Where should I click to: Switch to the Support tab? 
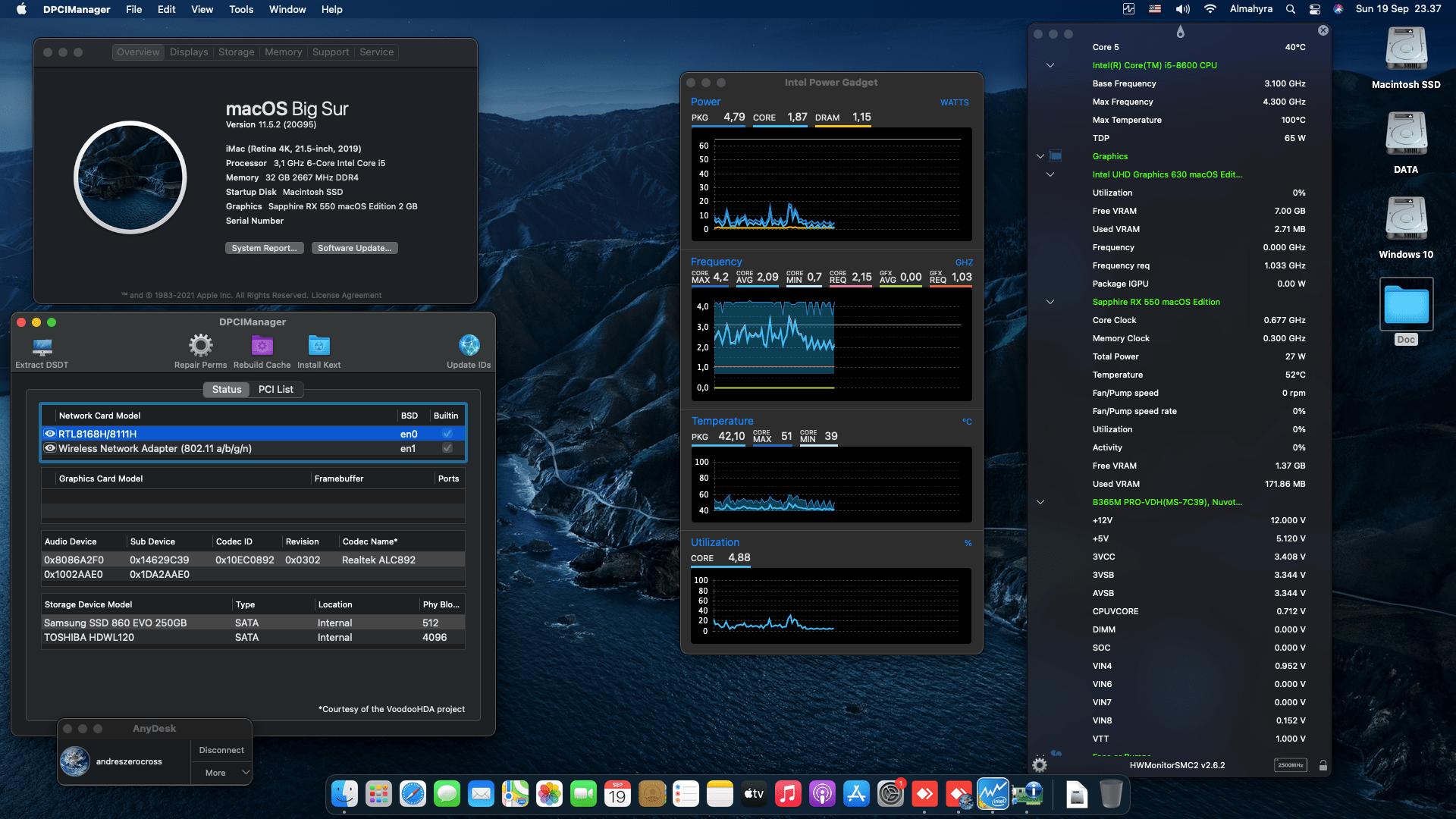pyautogui.click(x=331, y=52)
